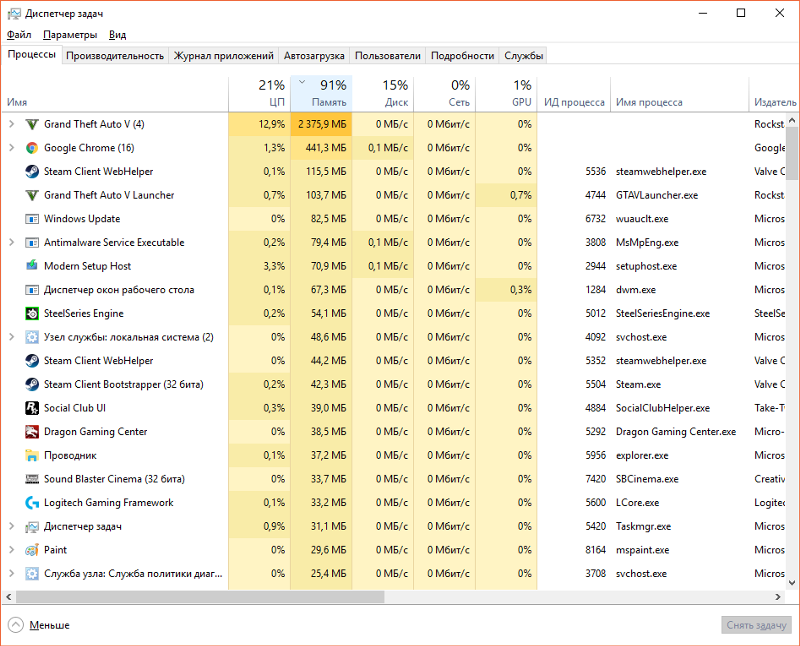Sort by the ИД процесса column header
This screenshot has width=800, height=646.
(574, 93)
